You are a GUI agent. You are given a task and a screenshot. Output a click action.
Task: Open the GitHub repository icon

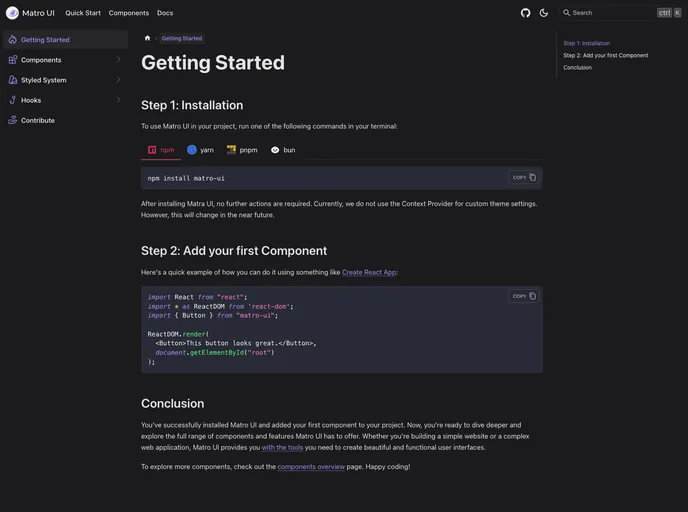[525, 13]
